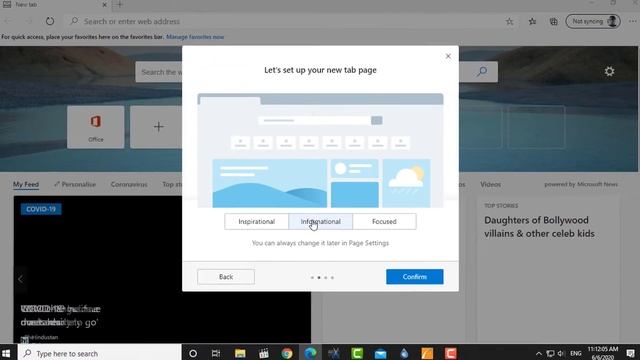Open the Windows Start menu
The height and width of the screenshot is (360, 640).
click(x=6, y=353)
